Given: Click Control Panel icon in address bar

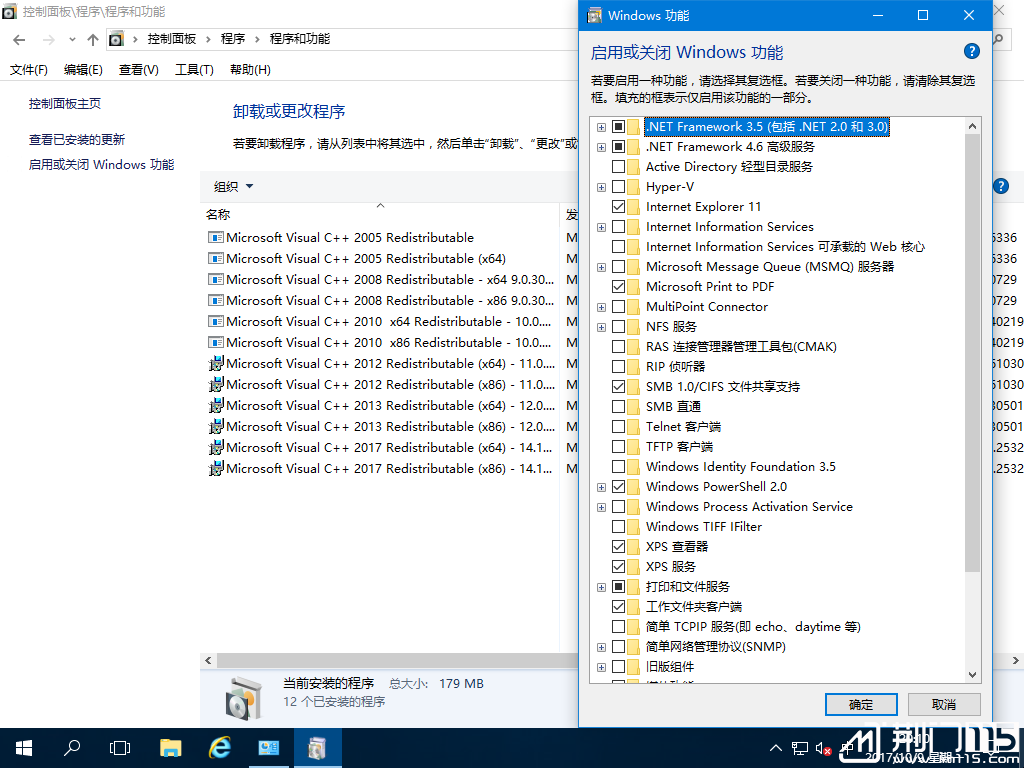Looking at the screenshot, I should (116, 39).
